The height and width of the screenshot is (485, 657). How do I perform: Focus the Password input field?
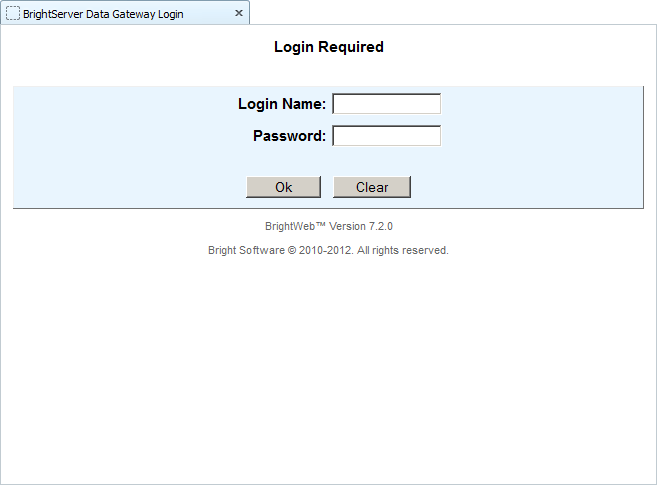(x=386, y=136)
